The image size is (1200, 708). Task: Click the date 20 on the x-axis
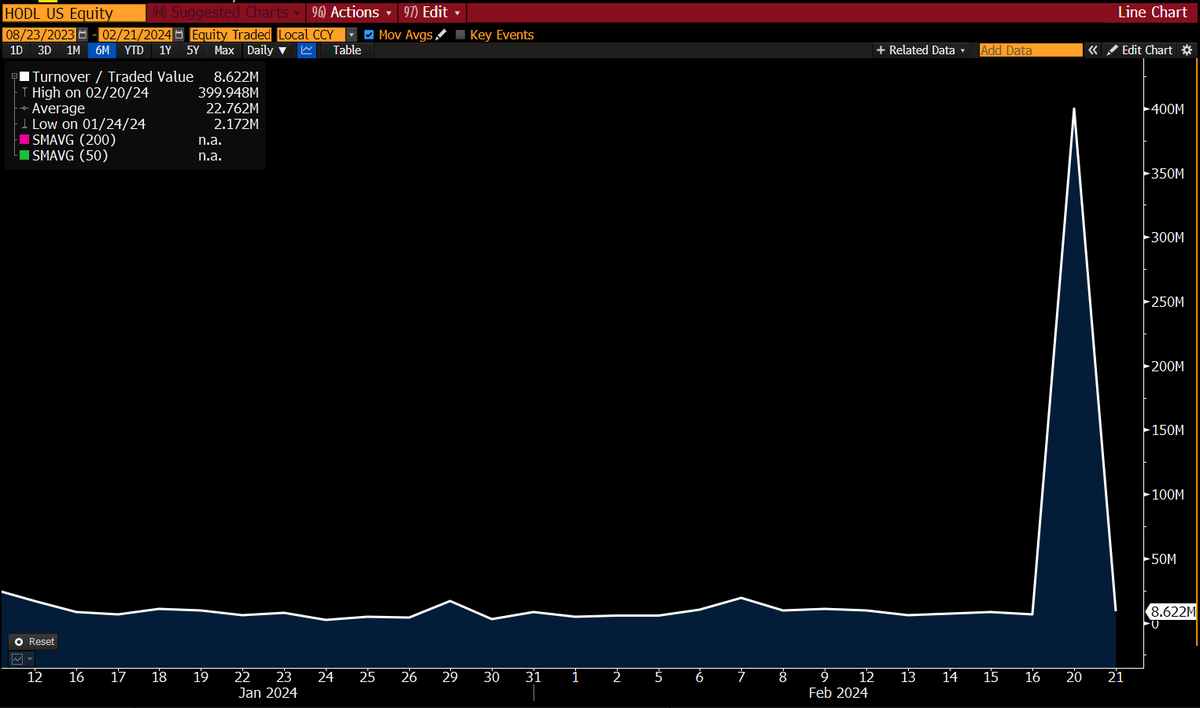pyautogui.click(x=1073, y=677)
